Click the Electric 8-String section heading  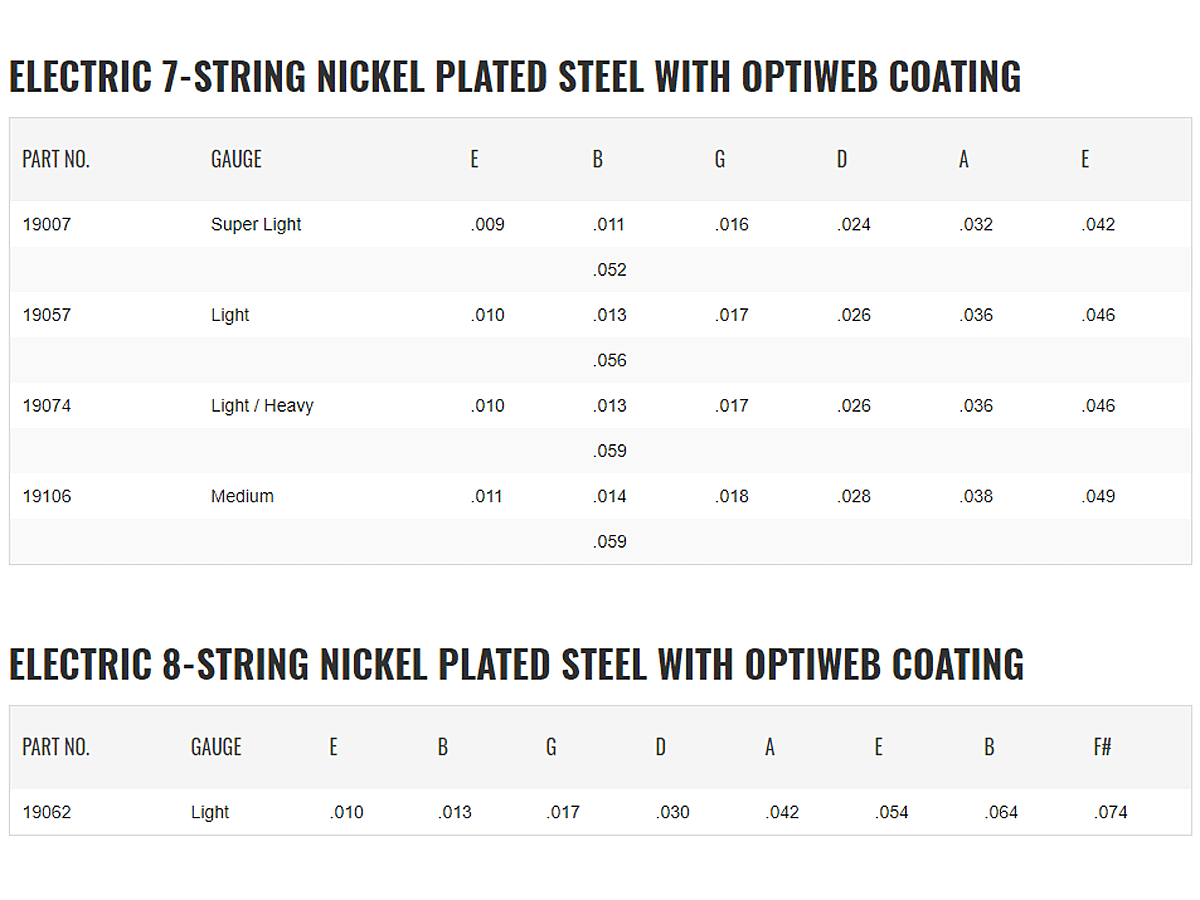click(x=516, y=665)
